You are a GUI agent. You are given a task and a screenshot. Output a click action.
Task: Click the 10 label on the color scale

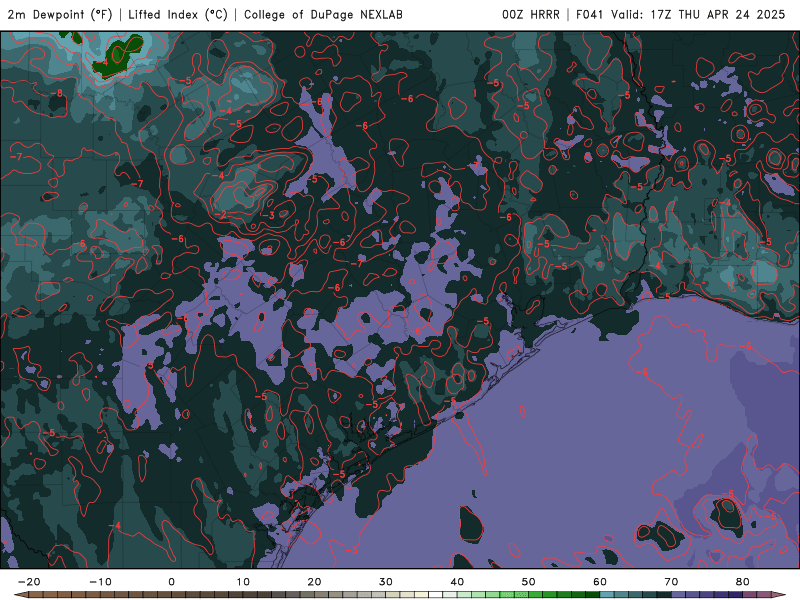point(243,582)
